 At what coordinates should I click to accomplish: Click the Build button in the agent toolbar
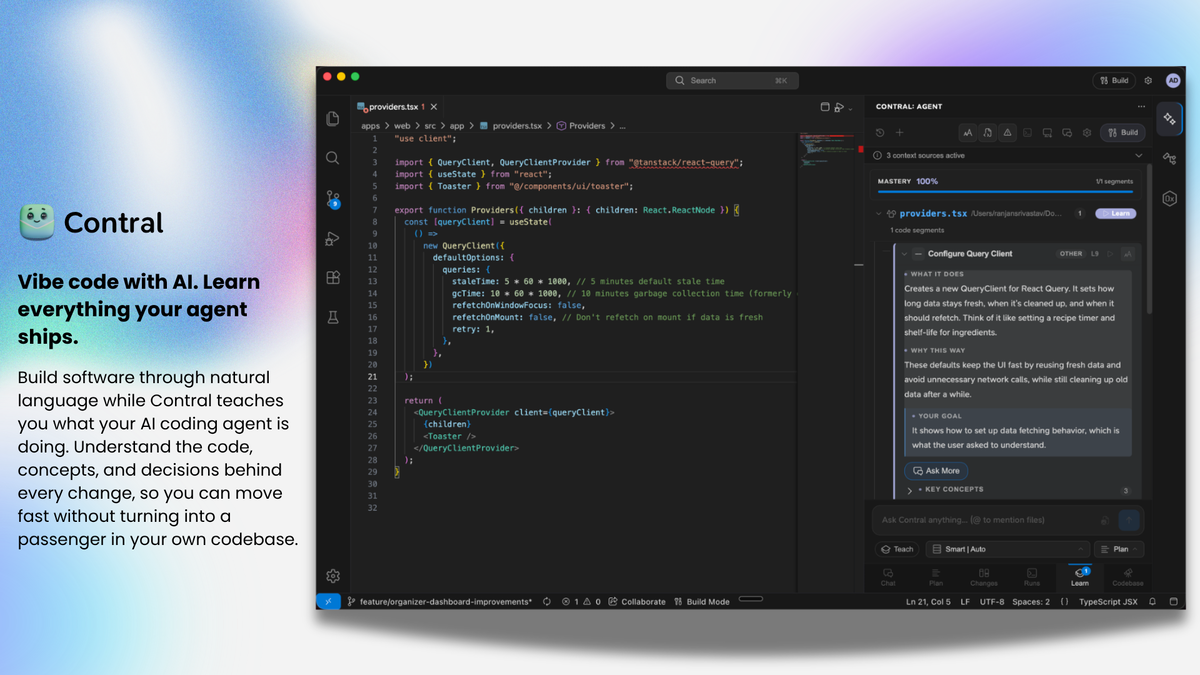pos(1123,132)
